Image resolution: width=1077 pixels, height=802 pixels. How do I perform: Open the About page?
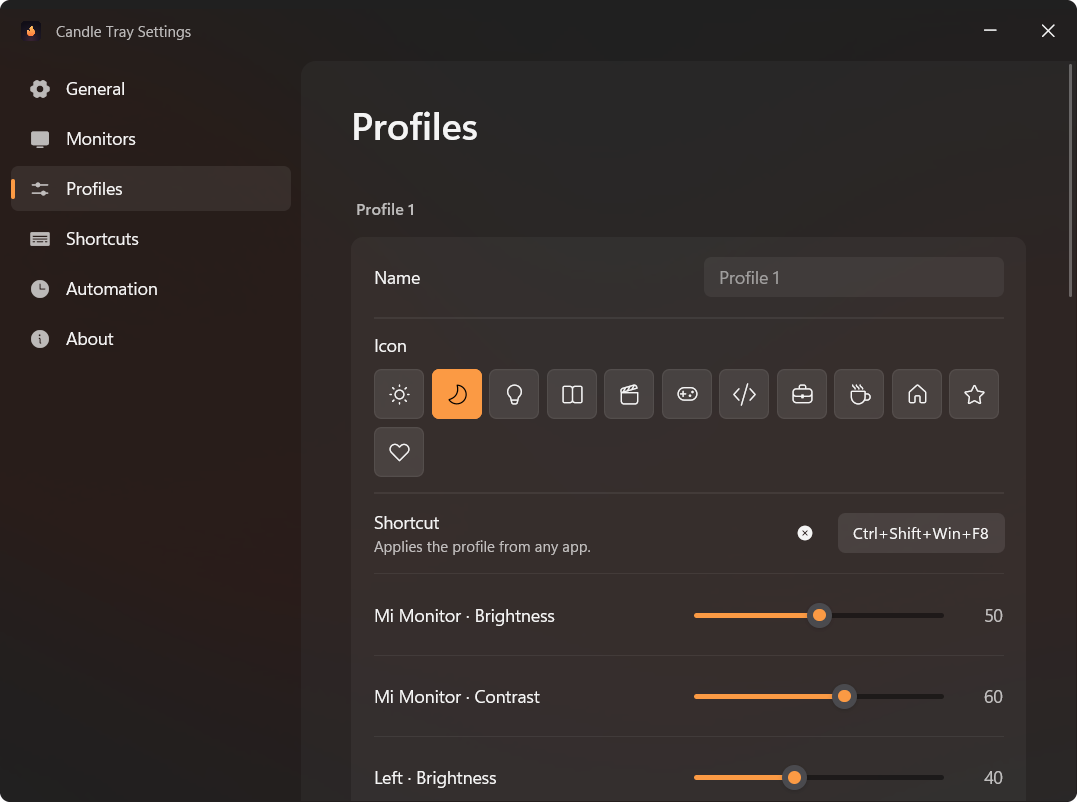pos(151,339)
